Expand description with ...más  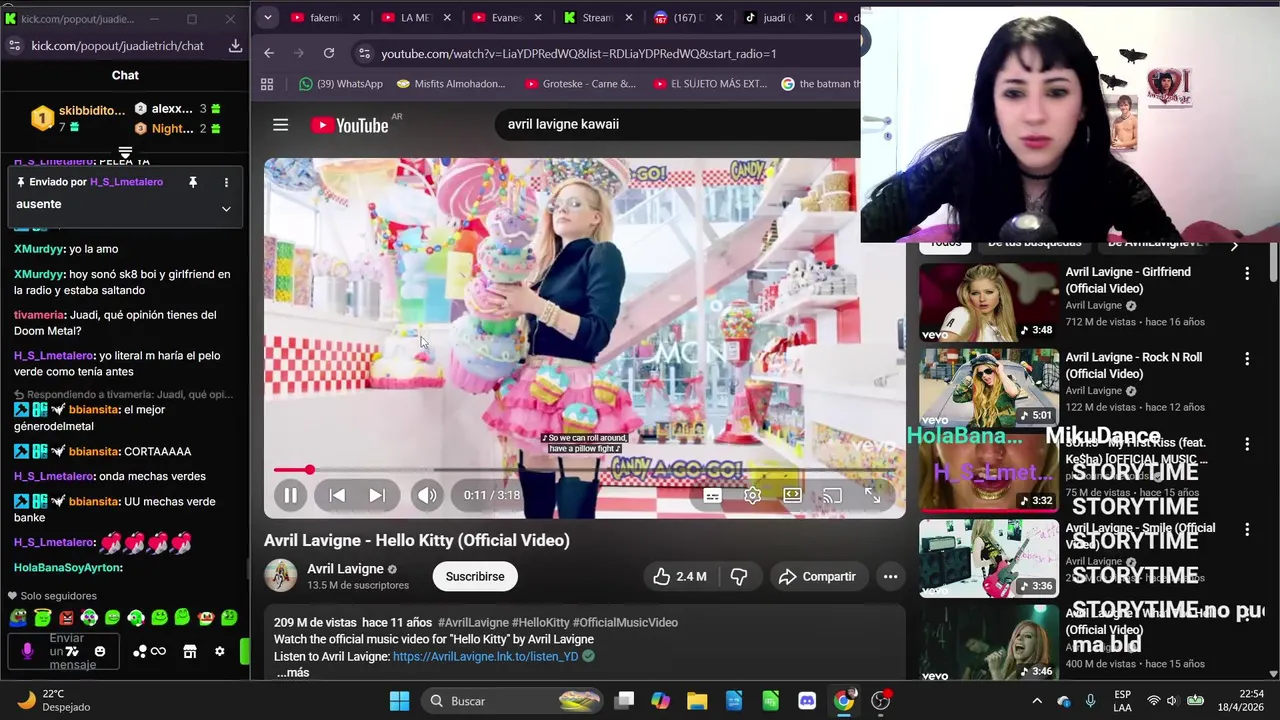293,673
